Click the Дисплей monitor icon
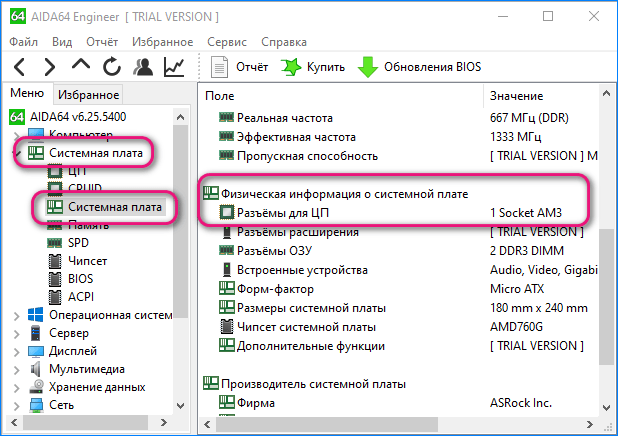 [36, 351]
